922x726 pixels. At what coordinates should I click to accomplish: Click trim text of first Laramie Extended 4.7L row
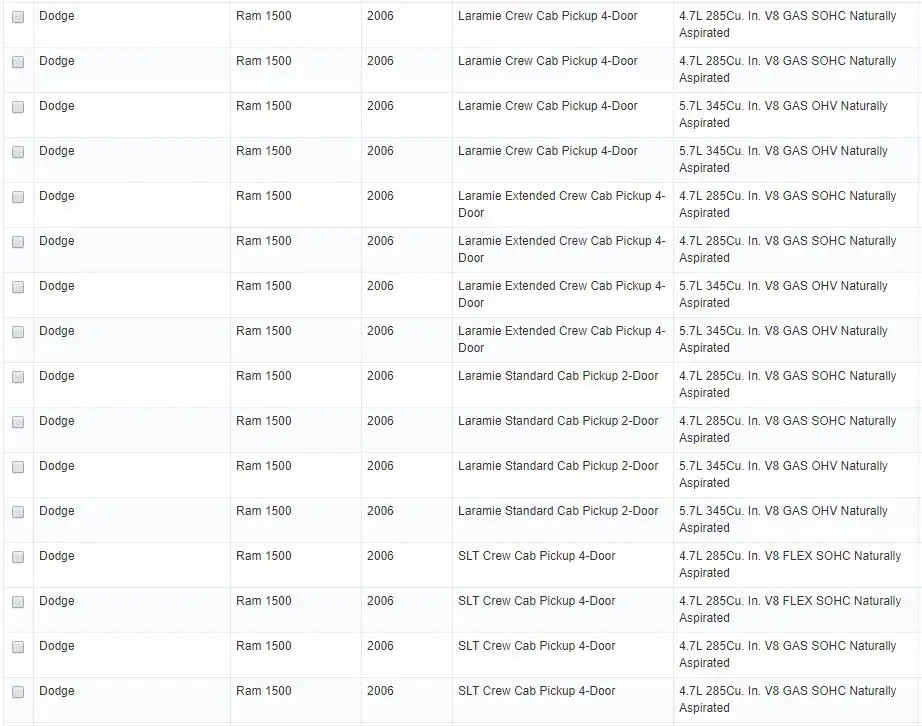(562, 204)
